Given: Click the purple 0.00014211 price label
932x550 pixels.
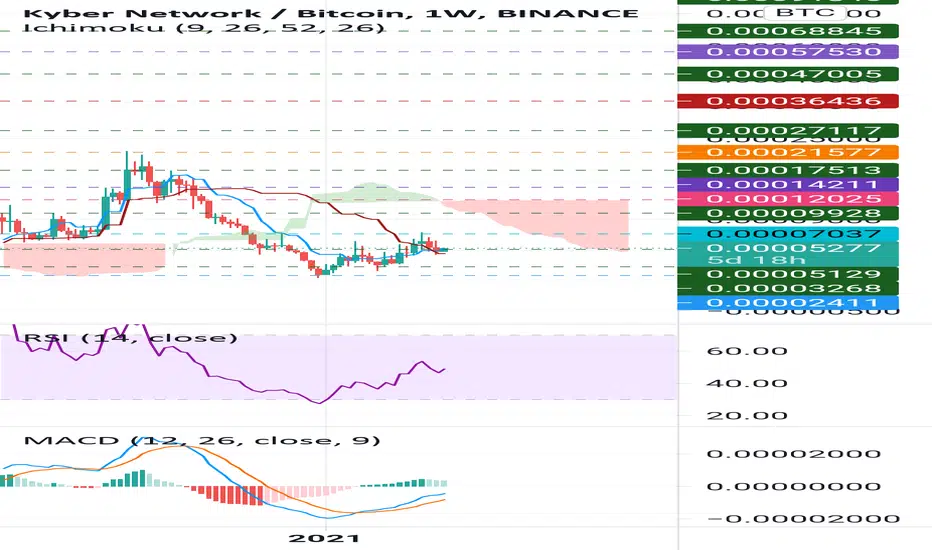Looking at the screenshot, I should pyautogui.click(x=788, y=184).
